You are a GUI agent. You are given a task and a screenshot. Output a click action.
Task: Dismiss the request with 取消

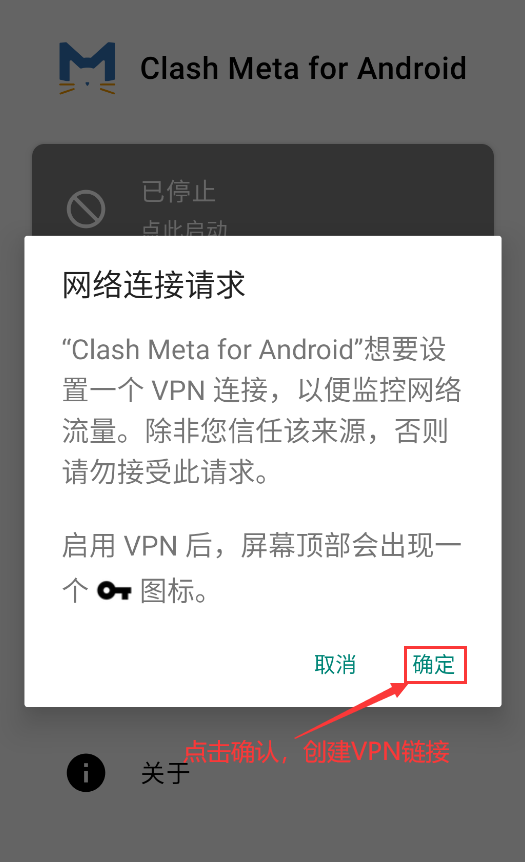[335, 665]
